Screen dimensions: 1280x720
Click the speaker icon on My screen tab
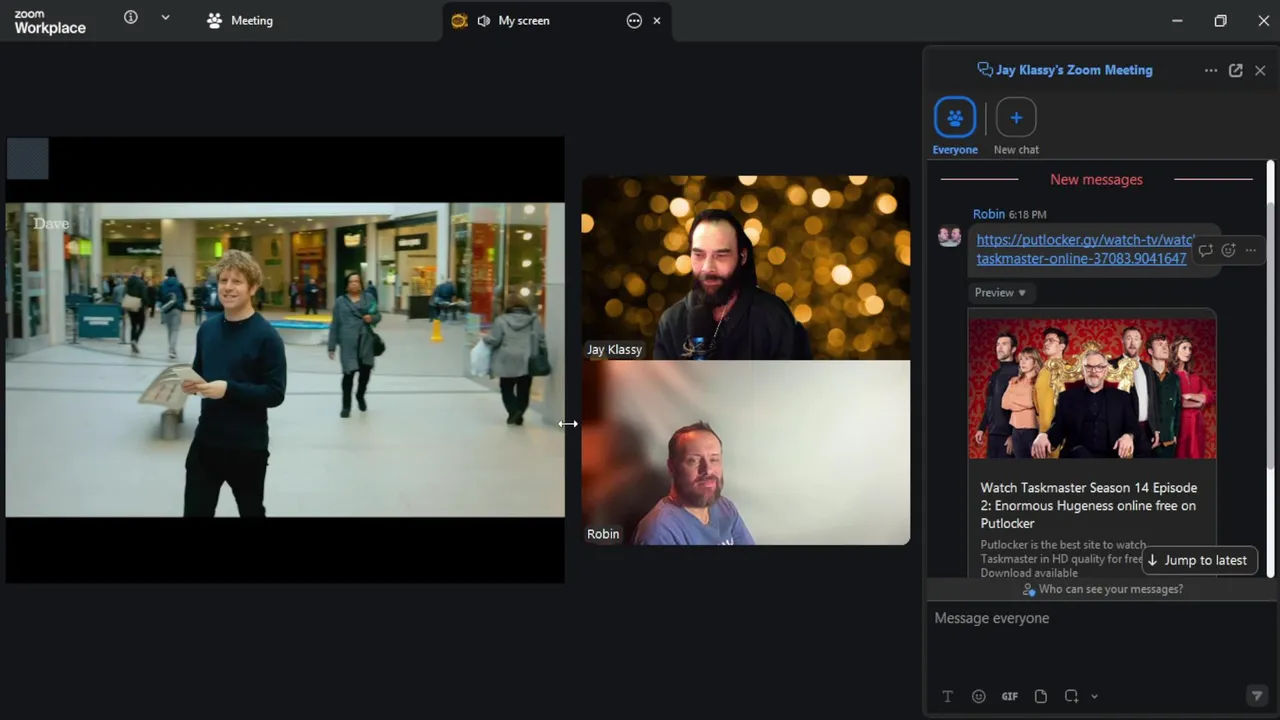click(x=484, y=20)
